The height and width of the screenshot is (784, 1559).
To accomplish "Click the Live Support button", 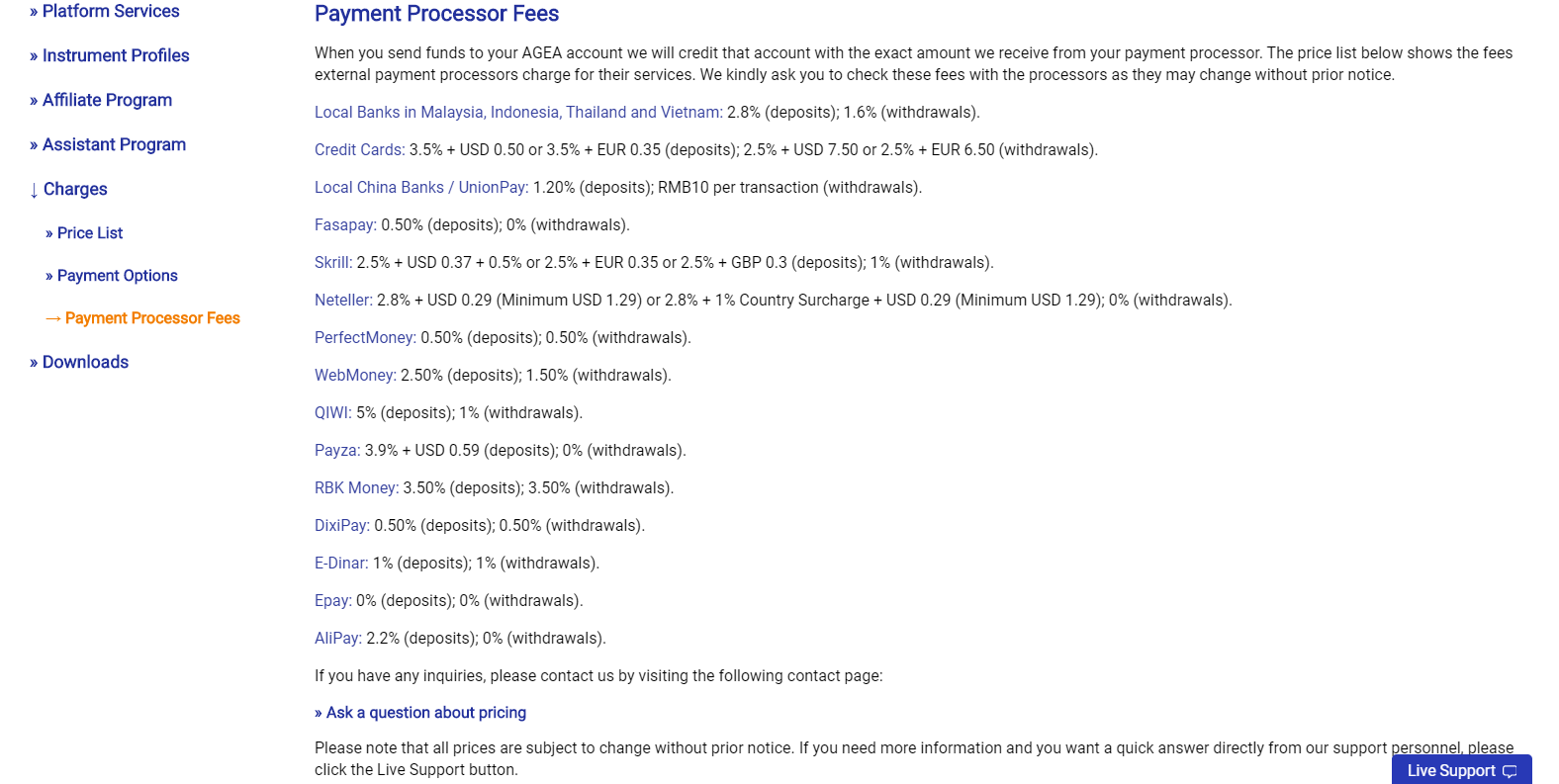I will click(x=1452, y=770).
